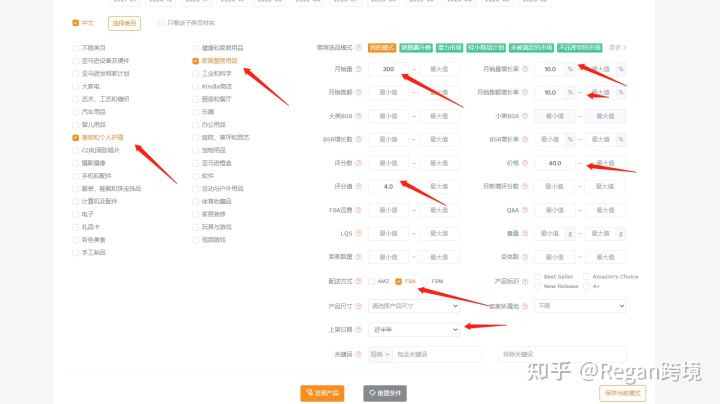Click help icon next to 评分值
This screenshot has width=720, height=404.
coord(359,186)
